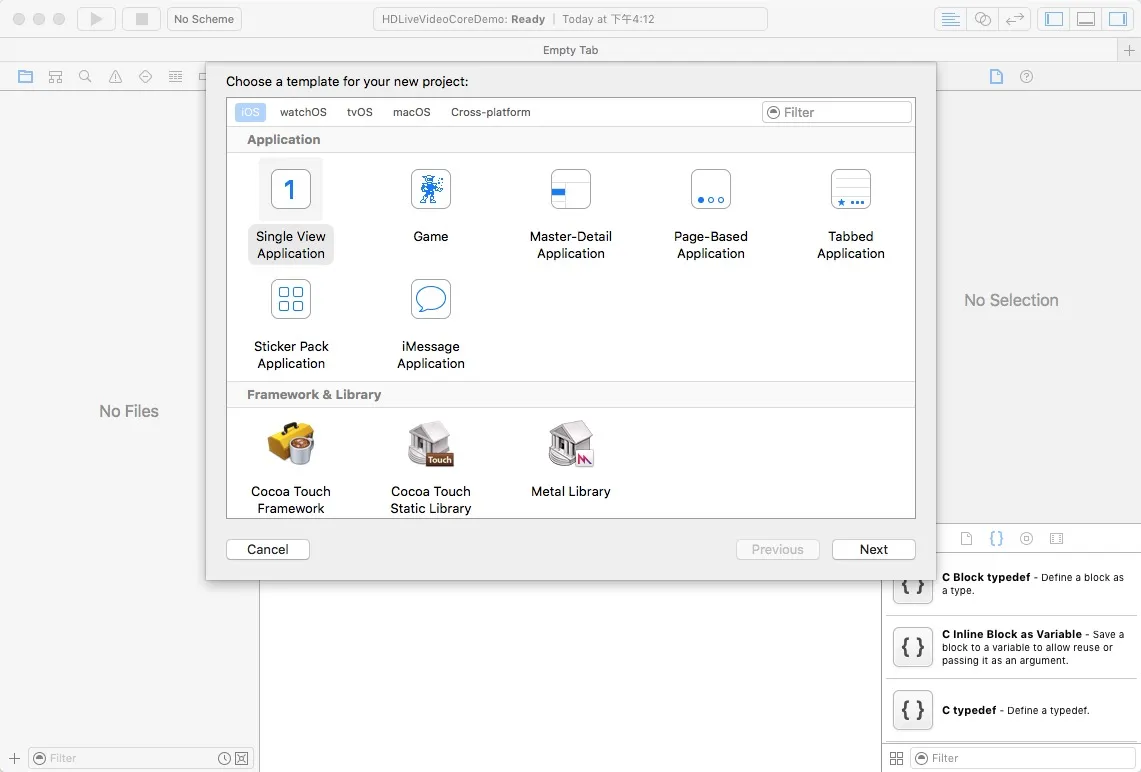Show the Project navigator folder icon
1141x772 pixels.
click(25, 76)
